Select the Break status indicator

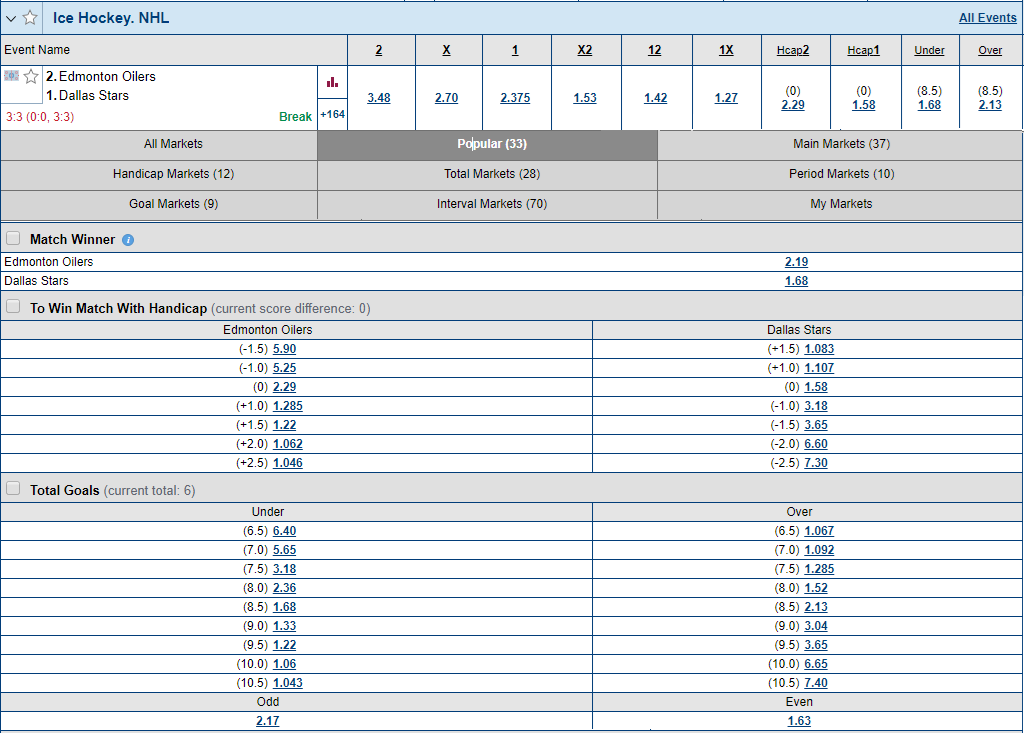point(295,116)
